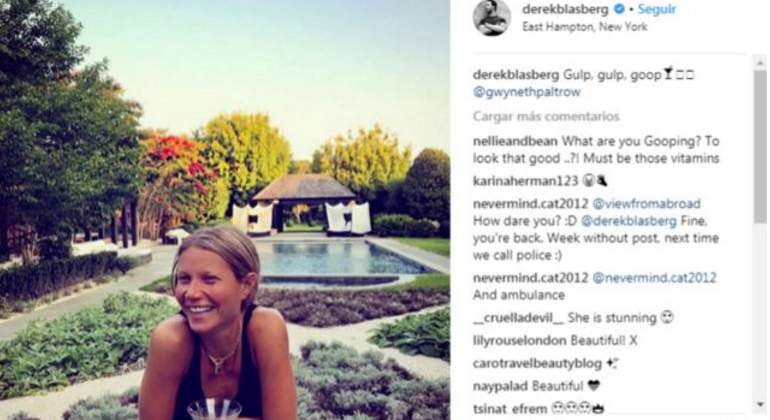Open karinaherman123 commenter profile
This screenshot has width=770, height=420.
click(525, 181)
